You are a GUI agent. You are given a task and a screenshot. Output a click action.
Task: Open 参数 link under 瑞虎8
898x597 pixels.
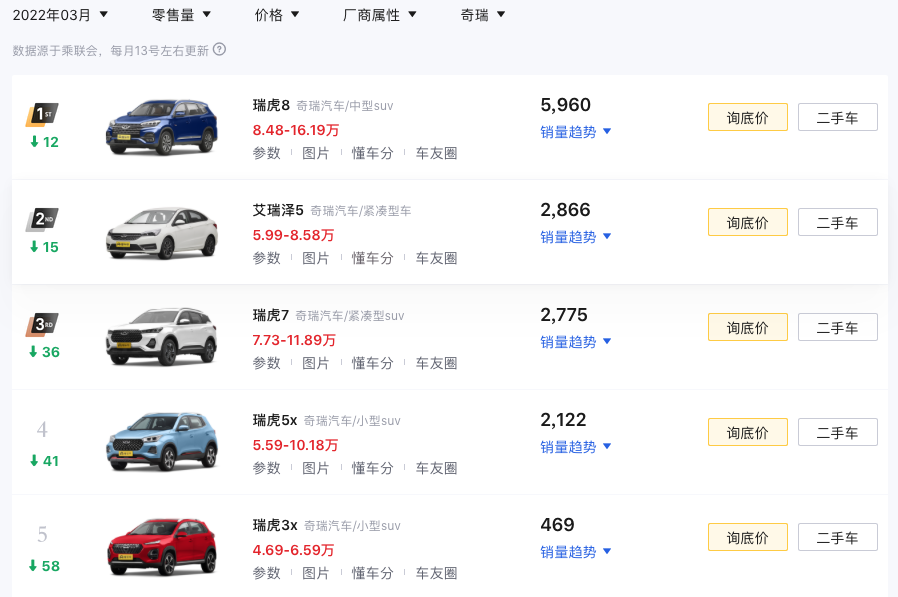[266, 153]
